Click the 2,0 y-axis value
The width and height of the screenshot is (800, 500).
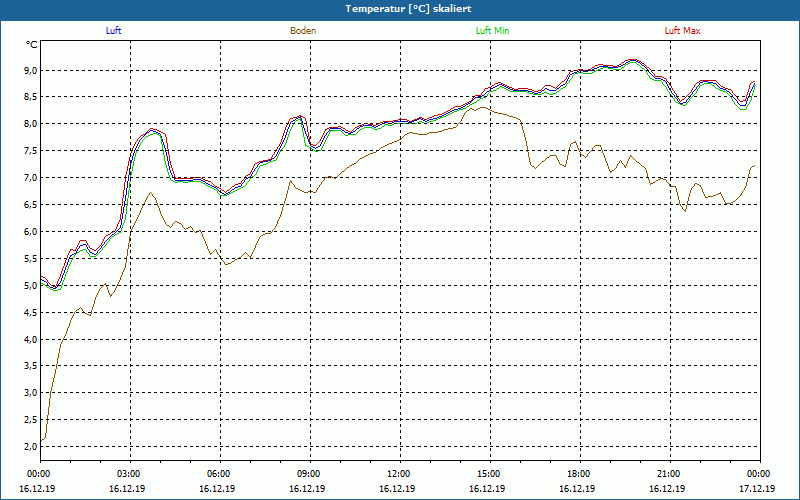coord(31,447)
